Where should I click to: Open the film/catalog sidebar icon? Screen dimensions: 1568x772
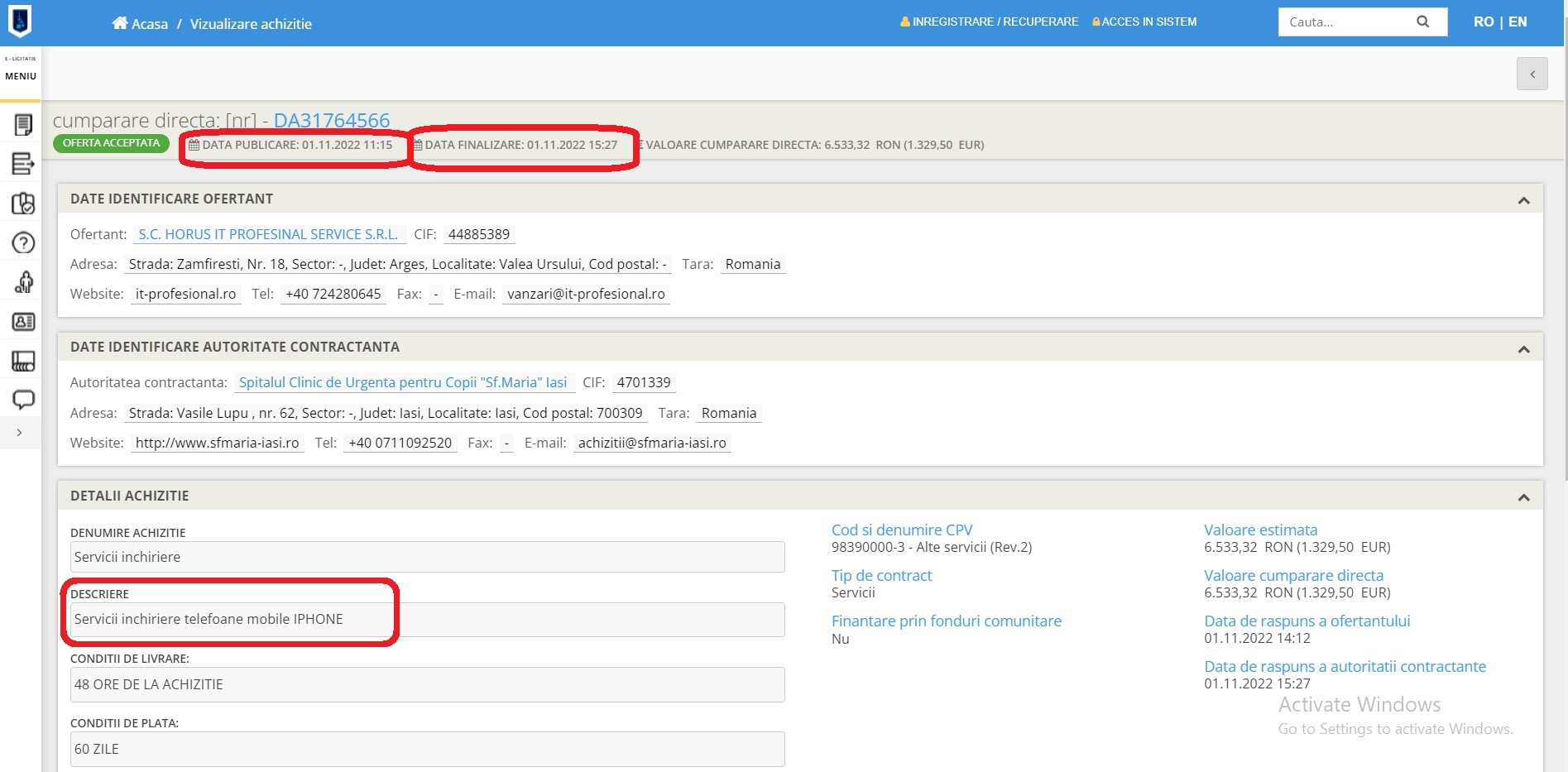pyautogui.click(x=23, y=361)
